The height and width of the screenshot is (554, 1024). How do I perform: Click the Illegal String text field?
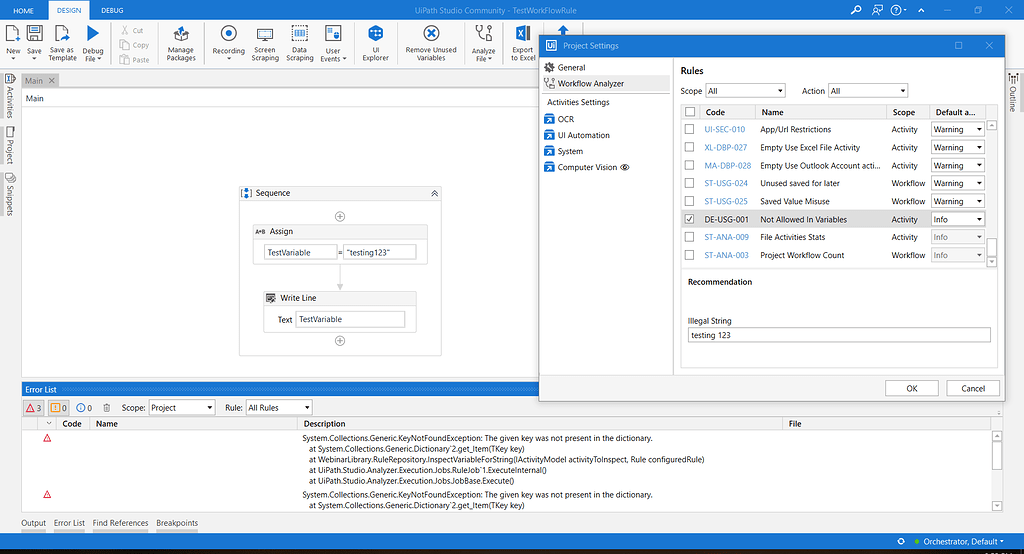[838, 335]
